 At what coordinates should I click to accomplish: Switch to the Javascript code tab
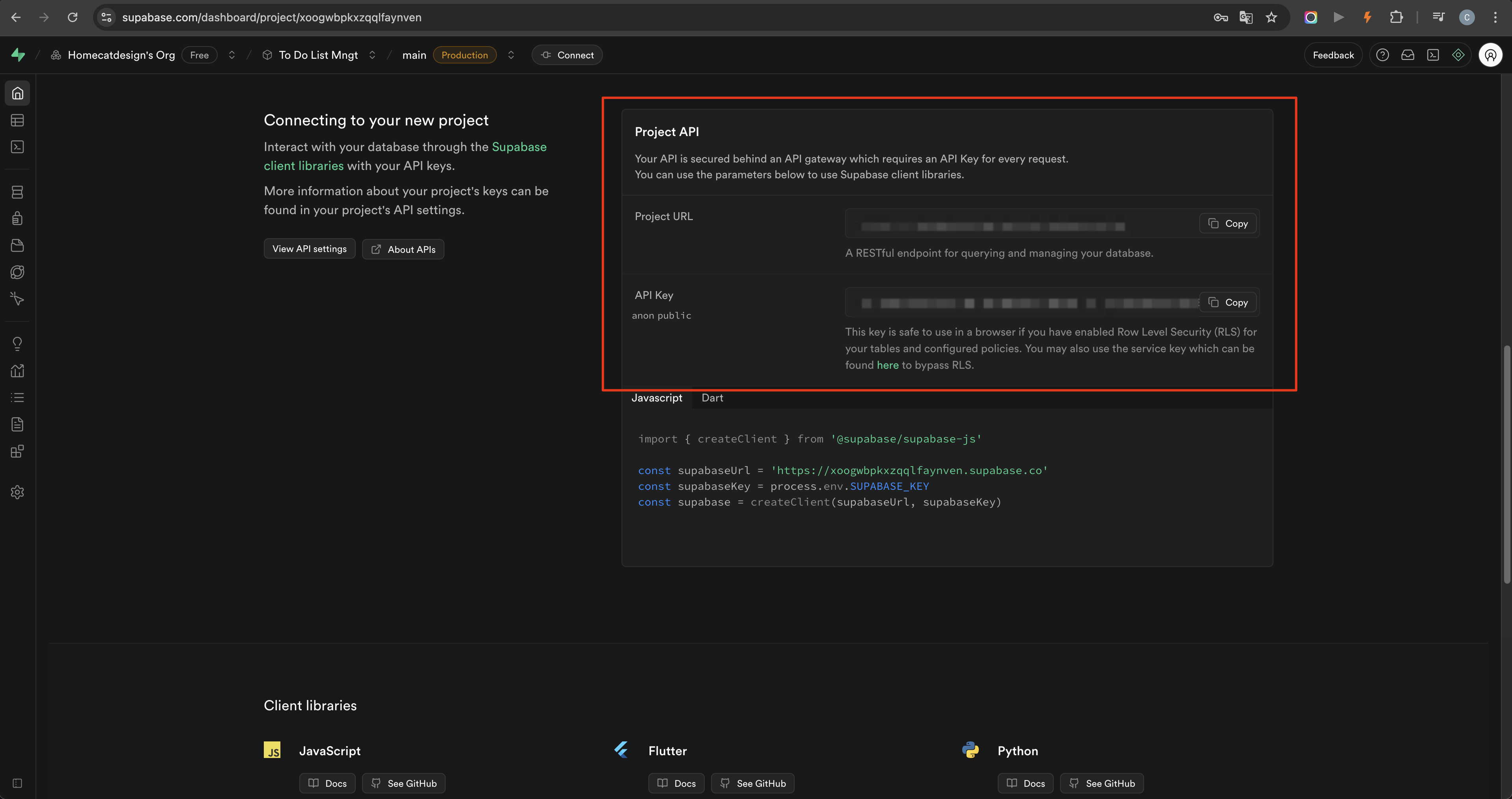(x=657, y=398)
